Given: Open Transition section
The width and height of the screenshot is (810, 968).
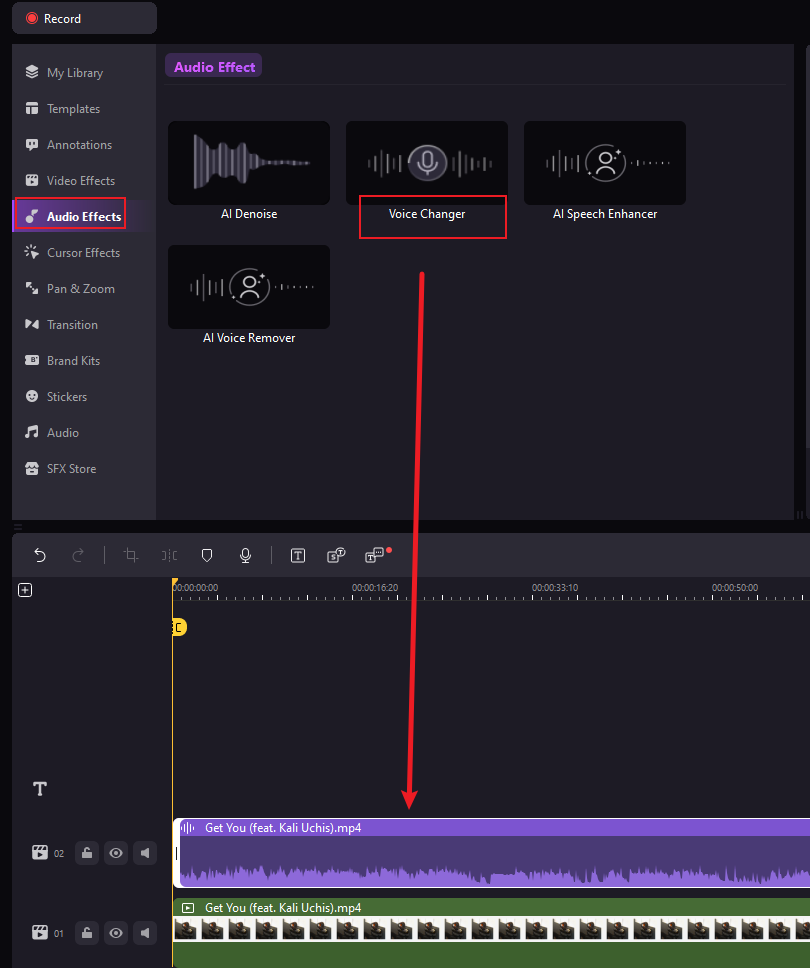Looking at the screenshot, I should tap(72, 324).
